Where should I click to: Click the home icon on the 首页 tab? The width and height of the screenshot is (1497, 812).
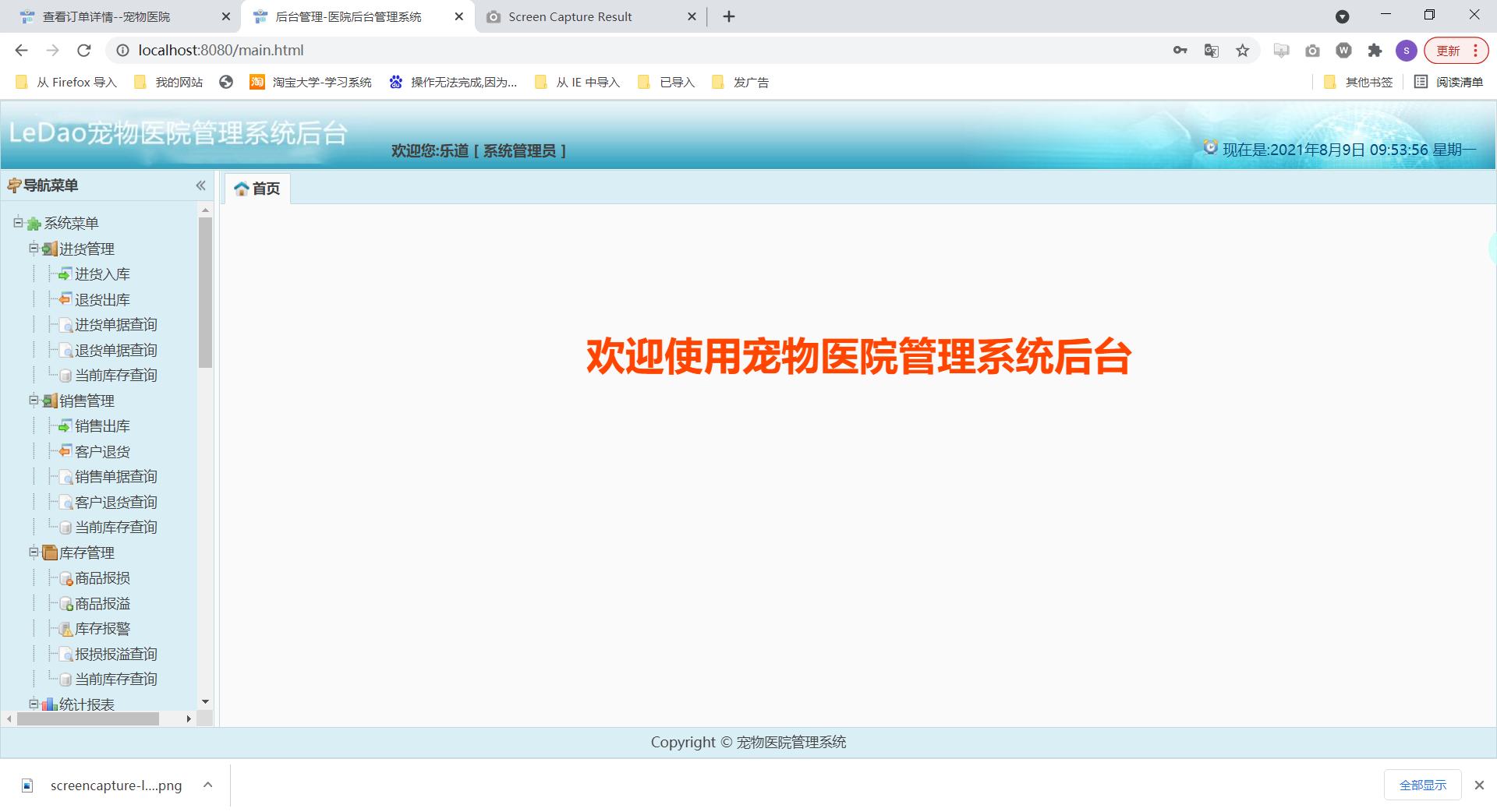(241, 188)
